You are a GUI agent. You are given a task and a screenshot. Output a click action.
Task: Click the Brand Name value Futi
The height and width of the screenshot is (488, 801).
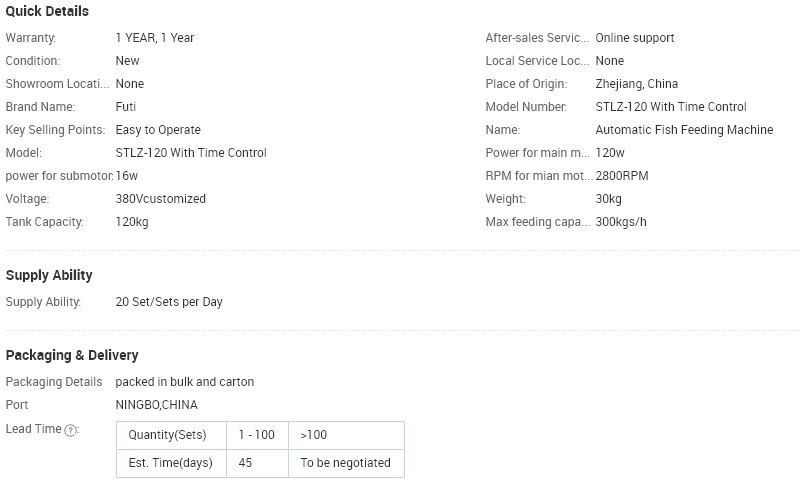click(126, 107)
